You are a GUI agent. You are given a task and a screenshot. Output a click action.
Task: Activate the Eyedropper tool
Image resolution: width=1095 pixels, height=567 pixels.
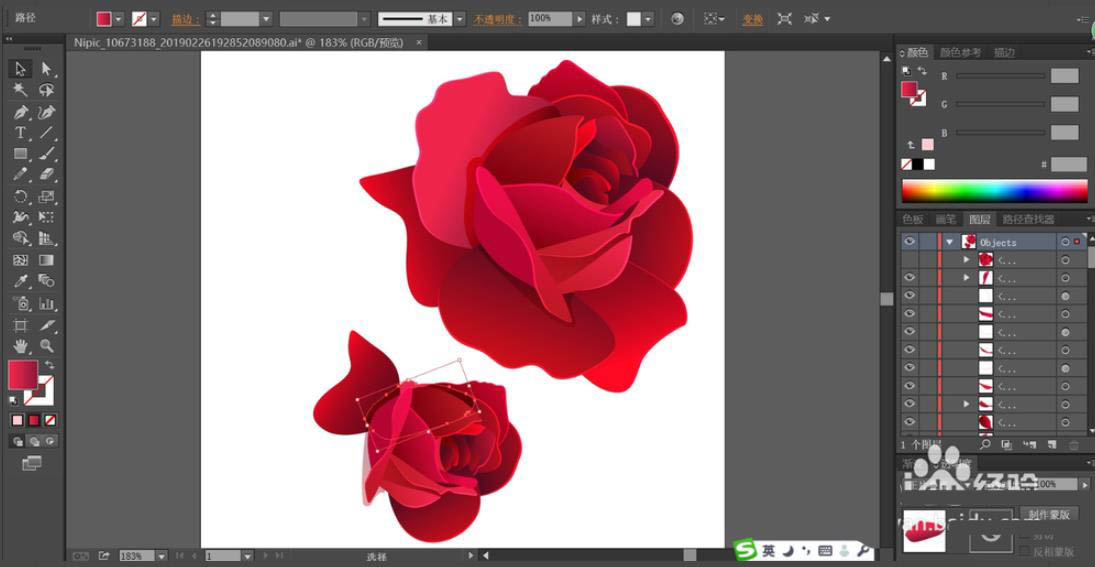point(20,282)
